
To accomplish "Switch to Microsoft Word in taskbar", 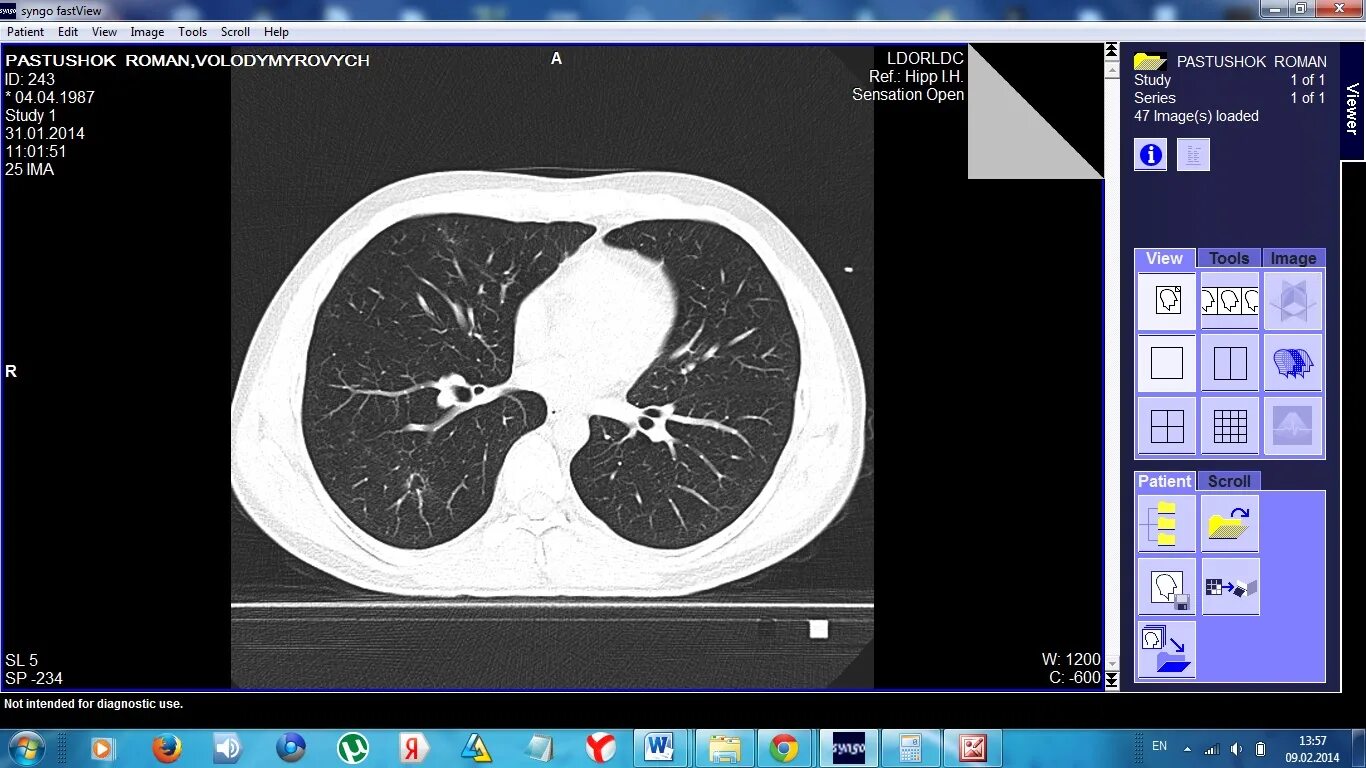I will coord(661,748).
